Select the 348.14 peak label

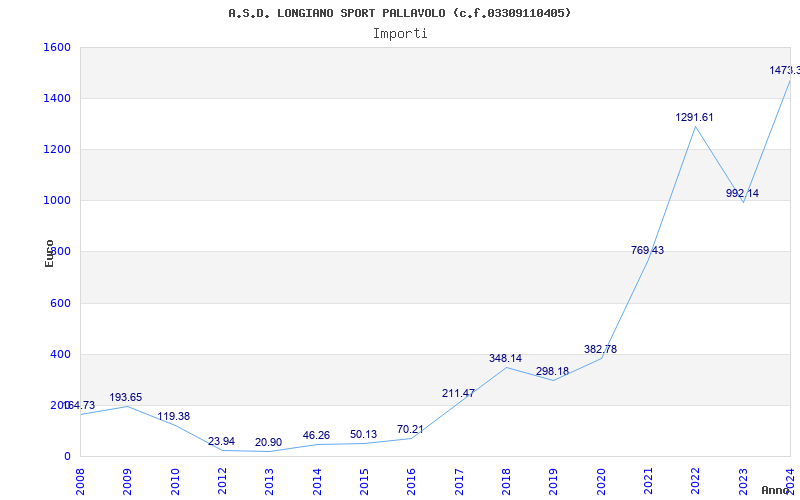[505, 358]
